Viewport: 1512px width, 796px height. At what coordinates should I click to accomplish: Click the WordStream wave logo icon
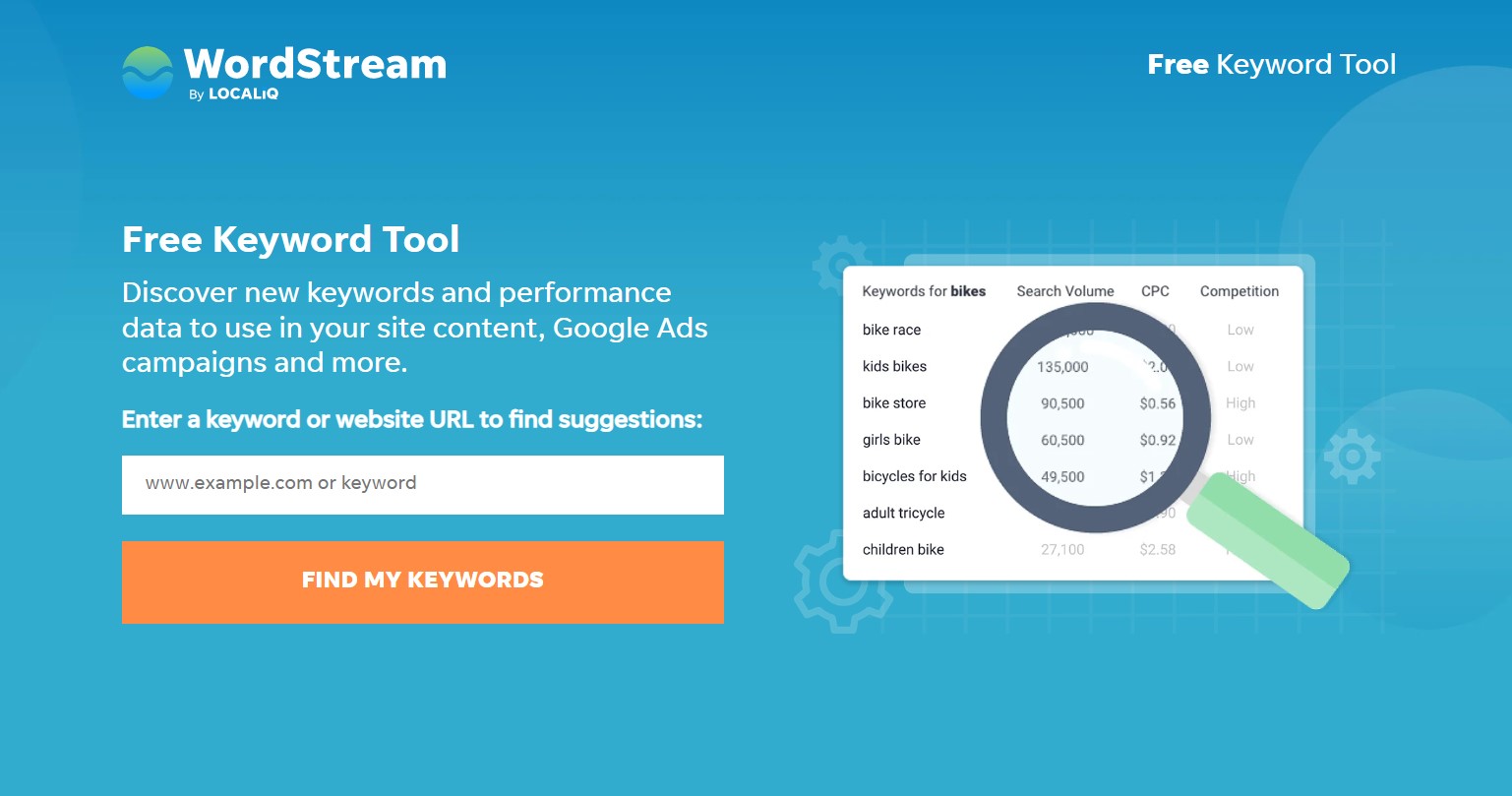(x=148, y=73)
